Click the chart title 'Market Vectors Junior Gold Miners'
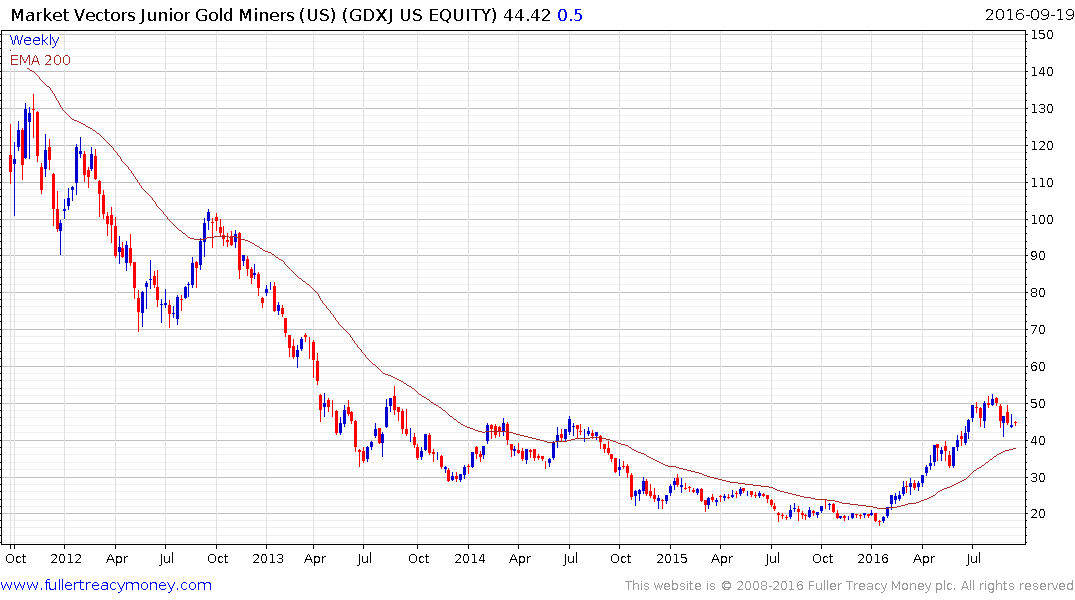The image size is (1075, 600). [152, 15]
